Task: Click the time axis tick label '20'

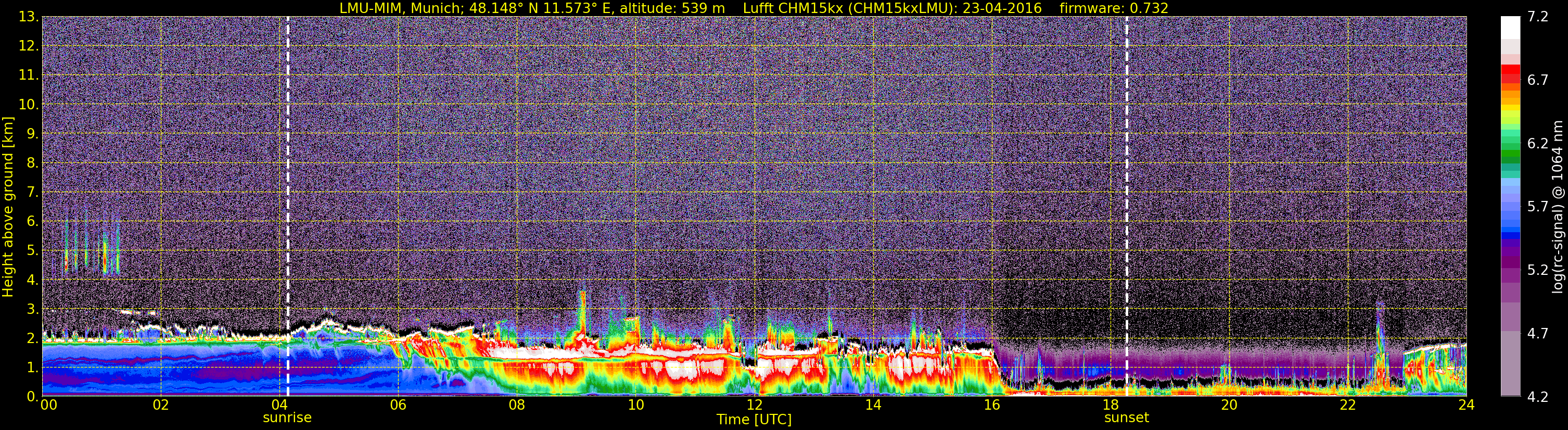Action: tap(1229, 406)
